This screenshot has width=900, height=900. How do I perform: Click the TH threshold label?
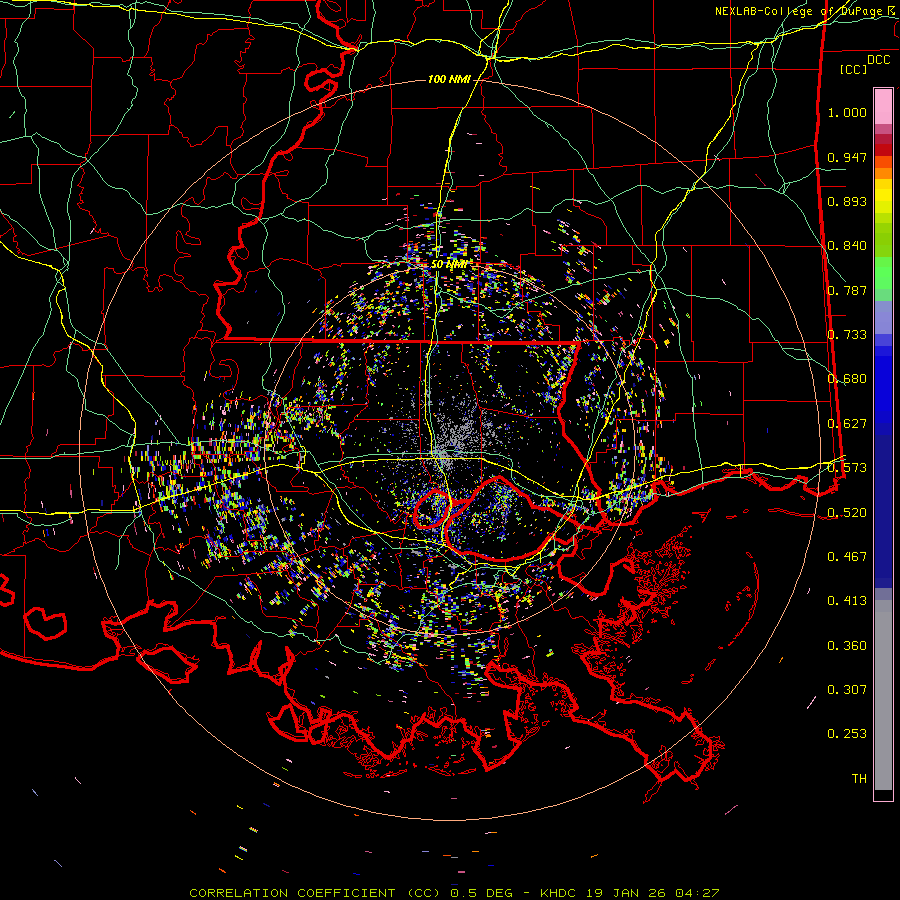coord(859,779)
